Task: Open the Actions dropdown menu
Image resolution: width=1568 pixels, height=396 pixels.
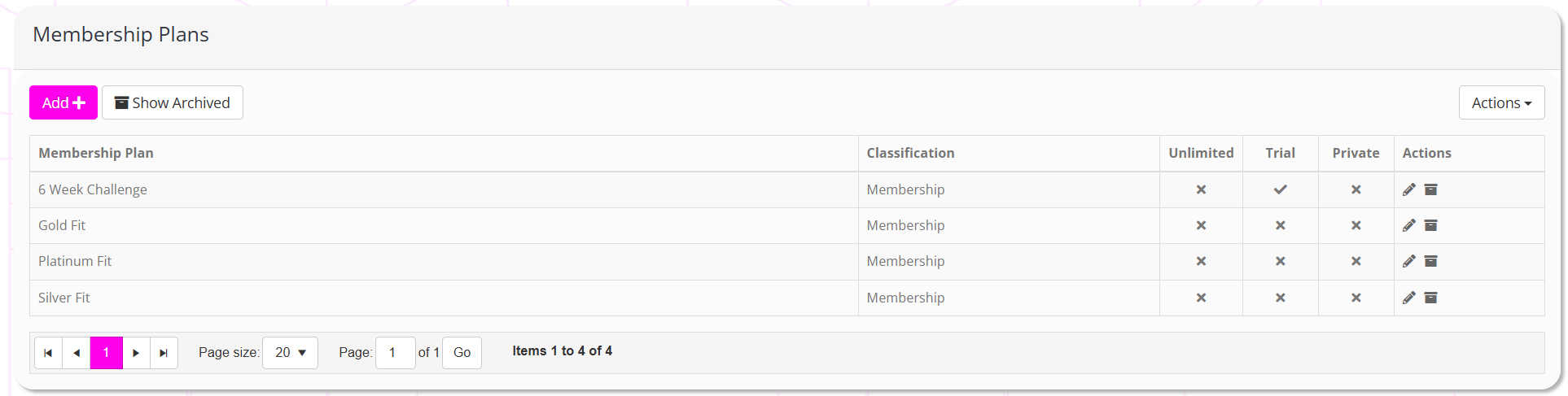Action: point(1501,103)
